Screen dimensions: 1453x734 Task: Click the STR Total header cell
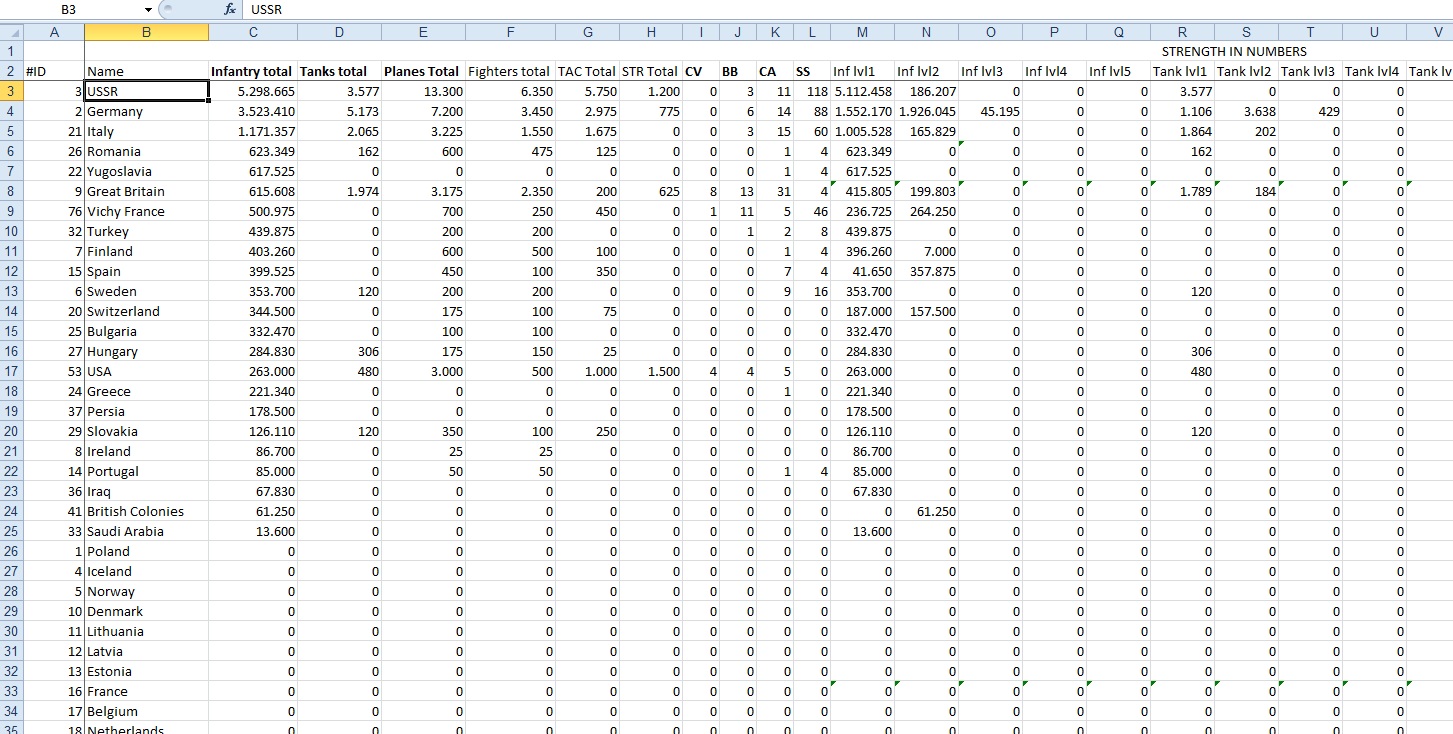[651, 71]
